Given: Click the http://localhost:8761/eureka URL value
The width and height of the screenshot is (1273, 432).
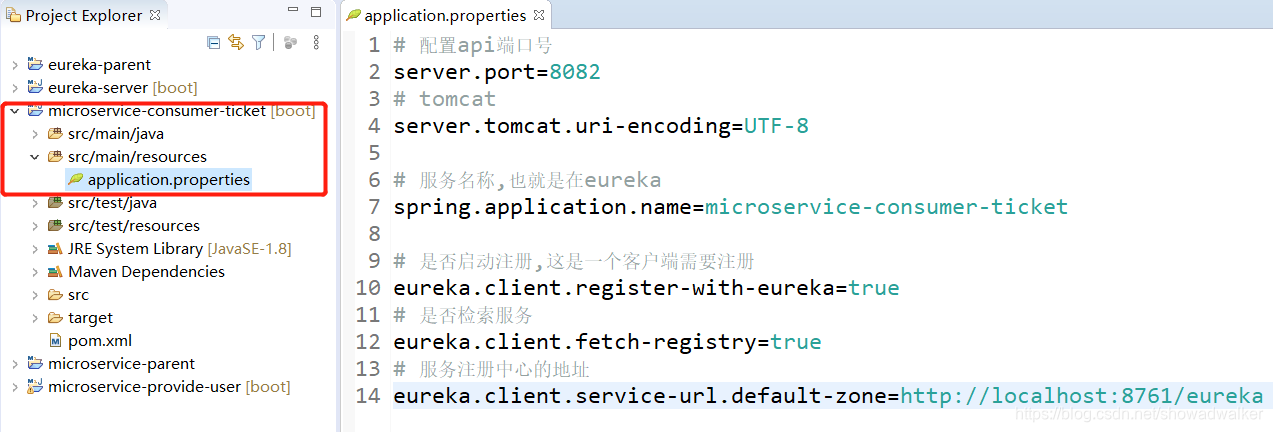Looking at the screenshot, I should 1082,396.
